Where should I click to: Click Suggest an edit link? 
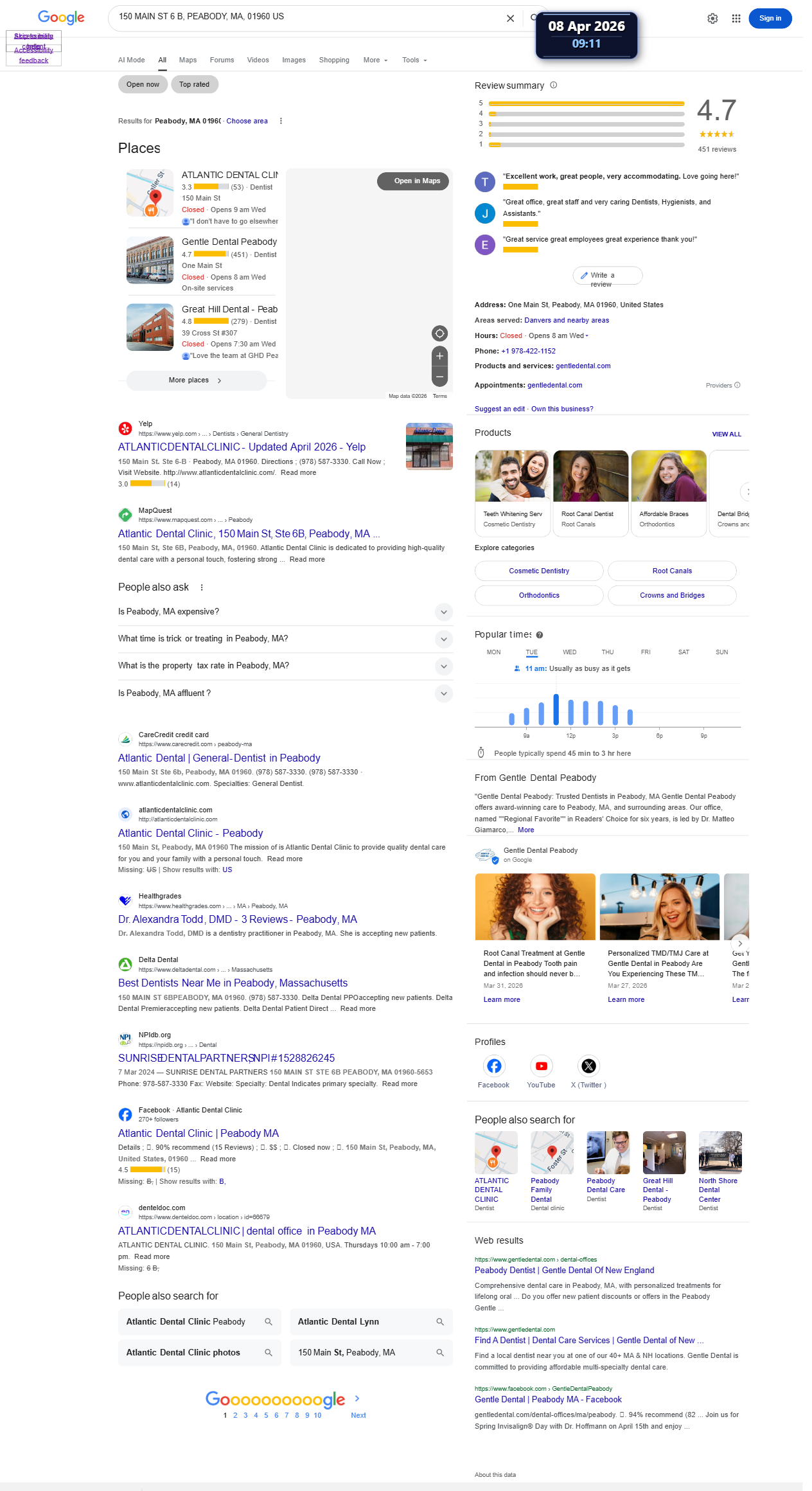[x=500, y=409]
